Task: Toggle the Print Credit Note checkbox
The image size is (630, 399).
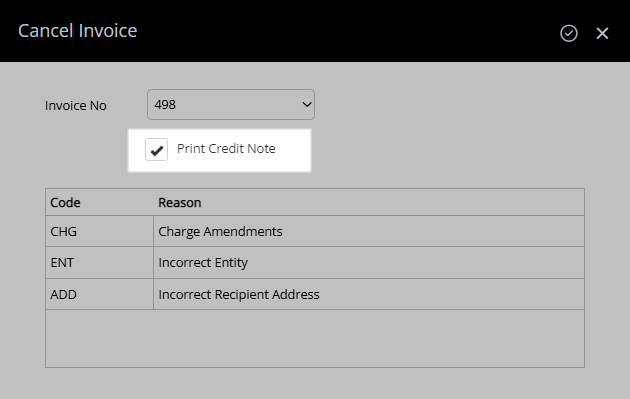Action: [x=156, y=149]
